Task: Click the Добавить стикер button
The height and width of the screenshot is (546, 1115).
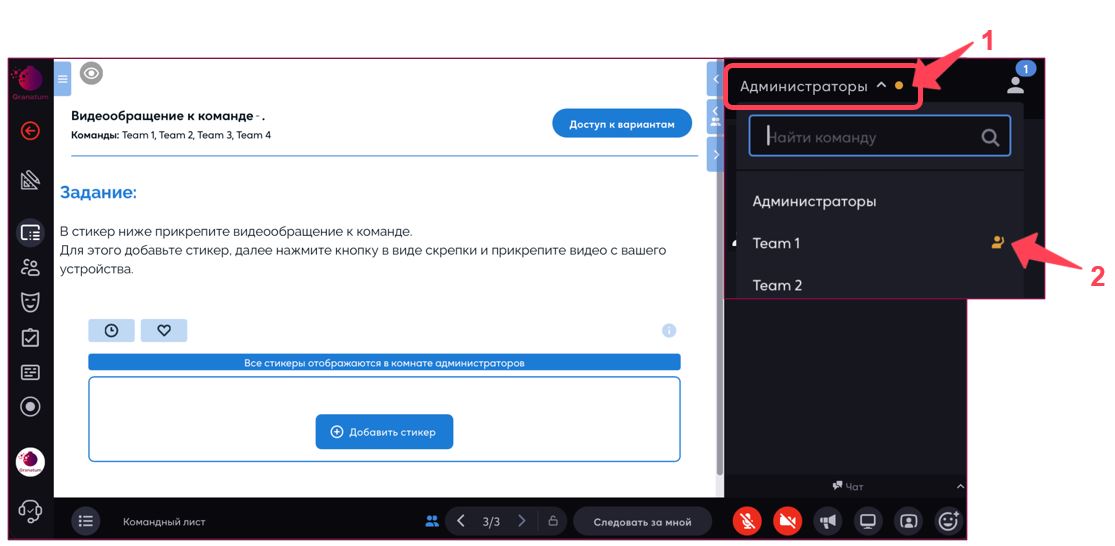Action: (x=384, y=432)
